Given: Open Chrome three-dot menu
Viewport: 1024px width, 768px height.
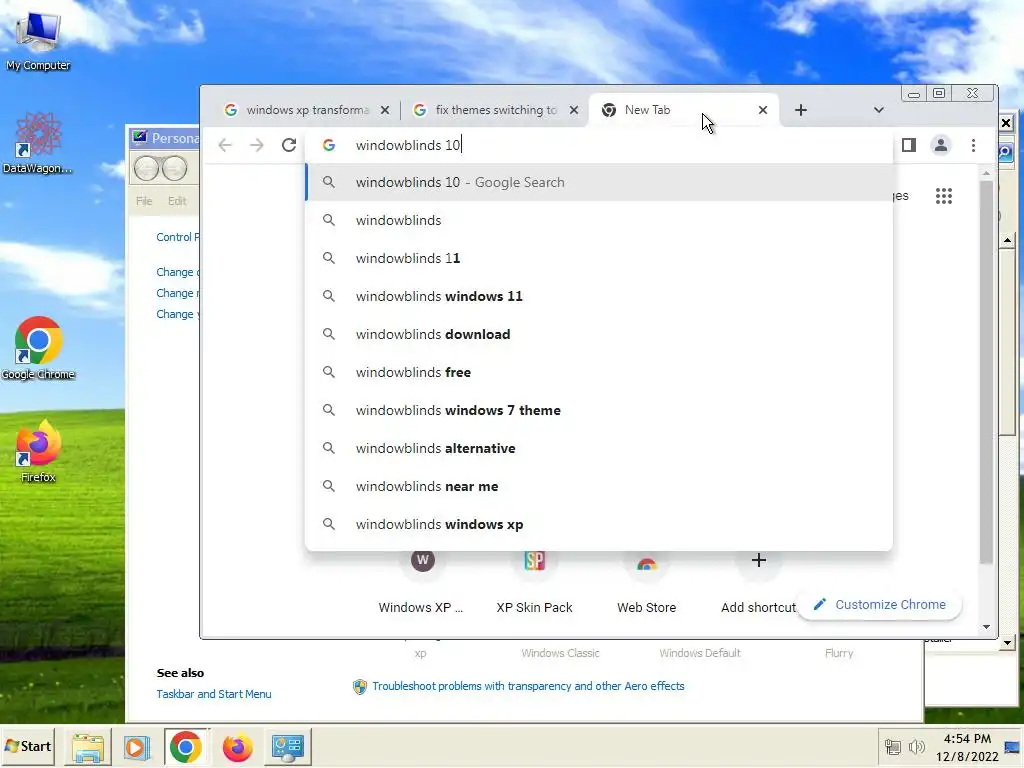Looking at the screenshot, I should tap(973, 145).
